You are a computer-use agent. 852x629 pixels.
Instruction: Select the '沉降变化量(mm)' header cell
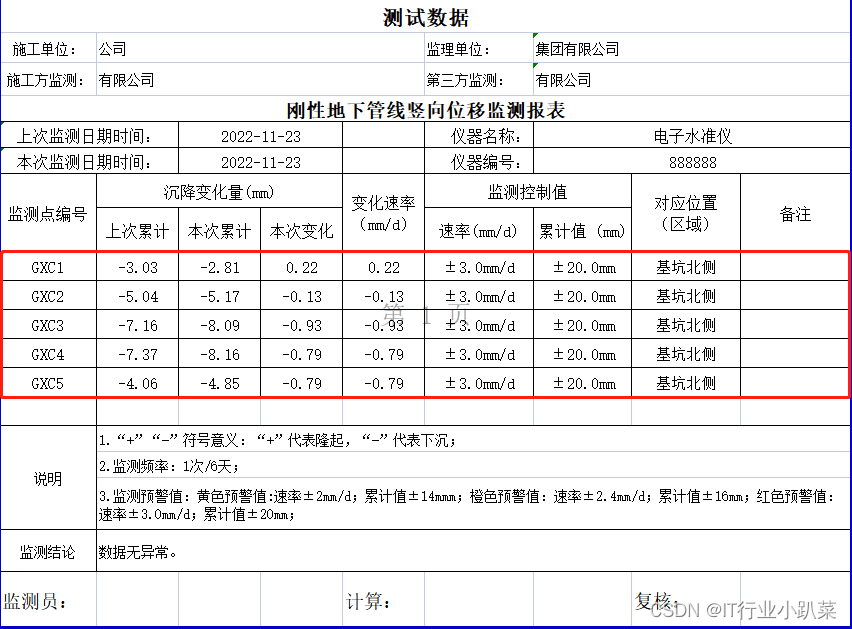(219, 192)
